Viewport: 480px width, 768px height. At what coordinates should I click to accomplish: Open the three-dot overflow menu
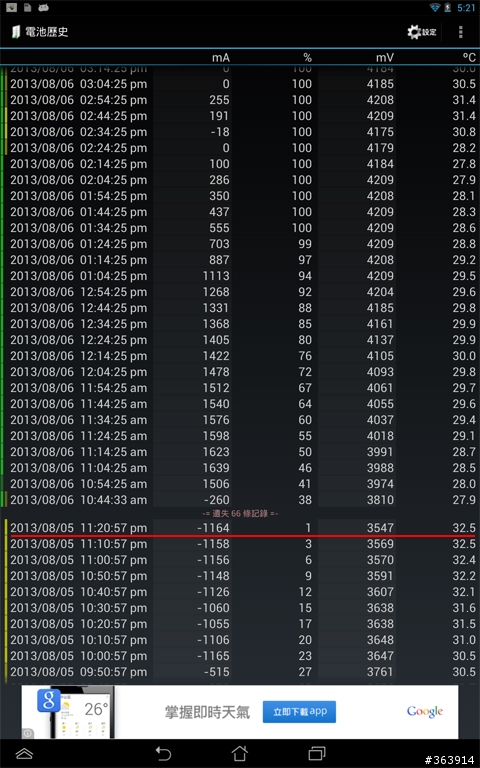point(460,32)
